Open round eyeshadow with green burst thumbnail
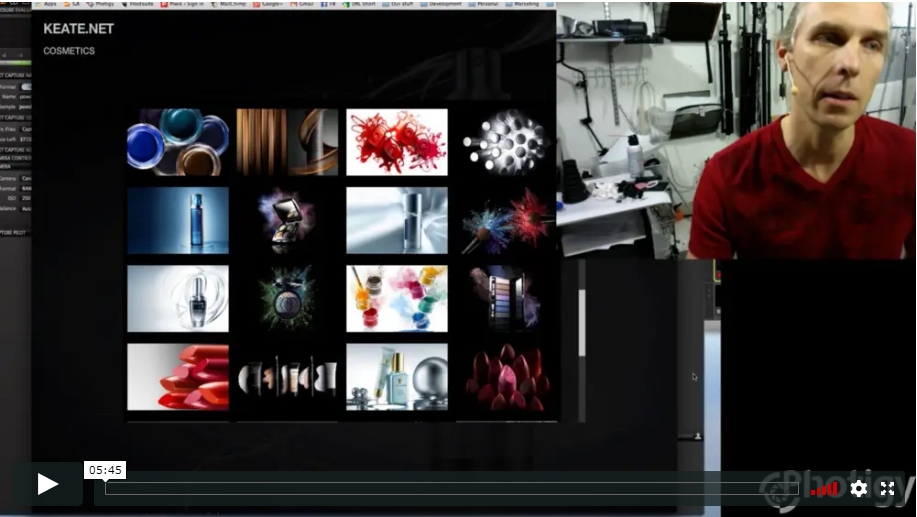The image size is (917, 517). [287, 299]
